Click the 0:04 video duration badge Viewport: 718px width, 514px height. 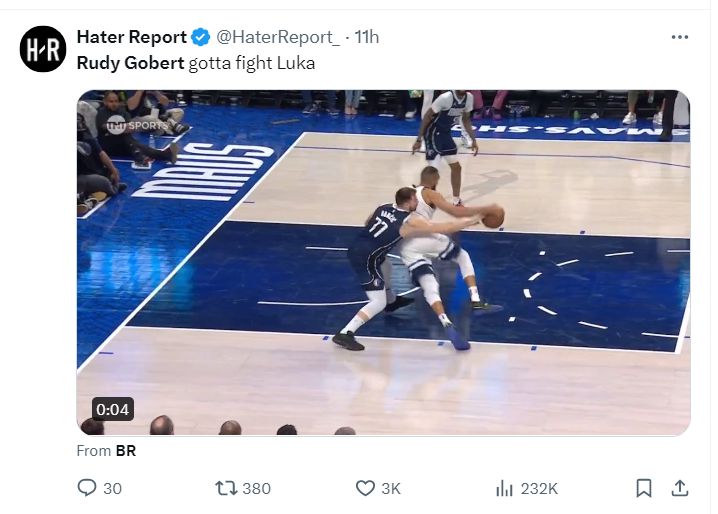point(112,409)
